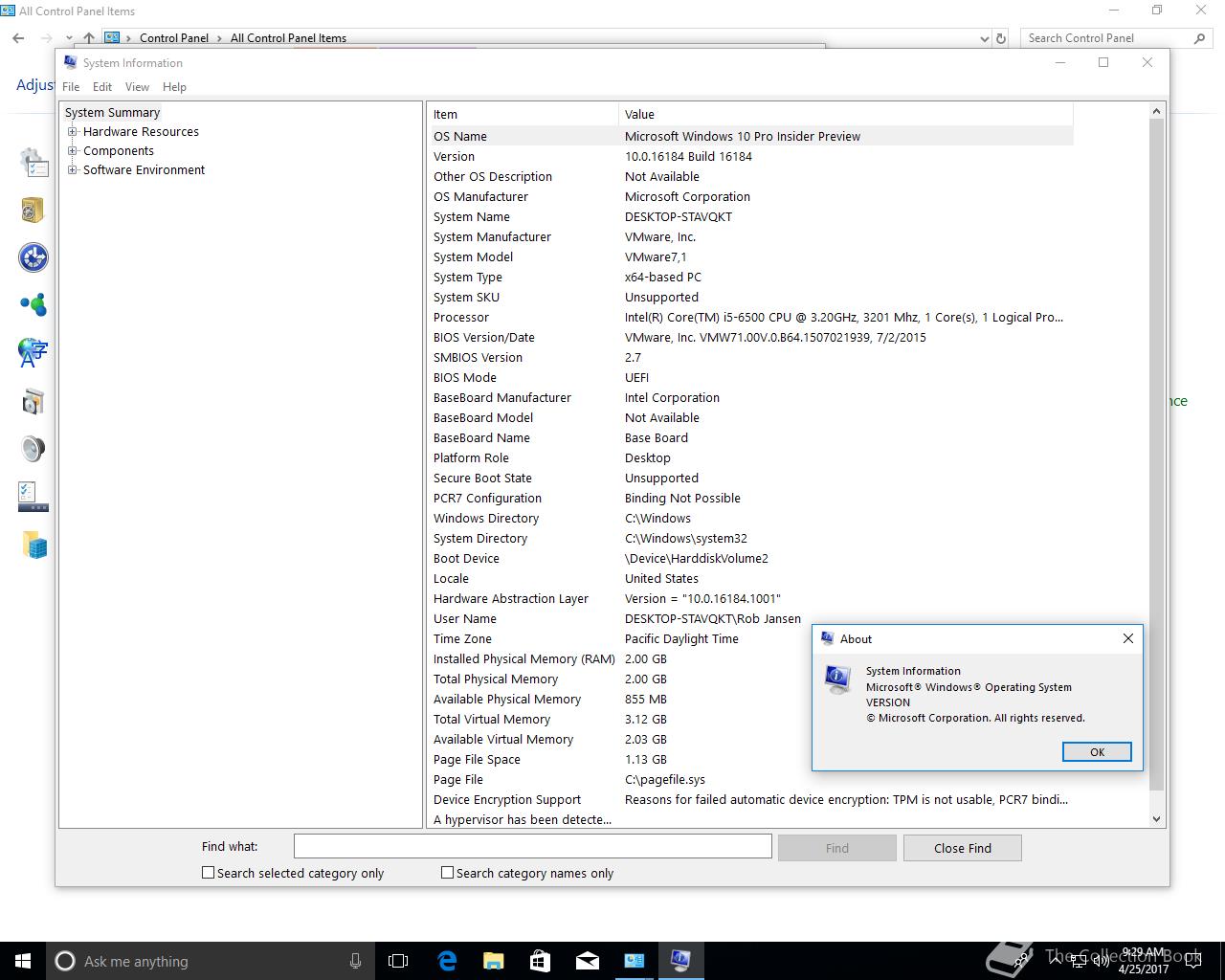Screen dimensions: 1225x980
Task: Open the Mail app from the taskbar
Action: pos(587,961)
